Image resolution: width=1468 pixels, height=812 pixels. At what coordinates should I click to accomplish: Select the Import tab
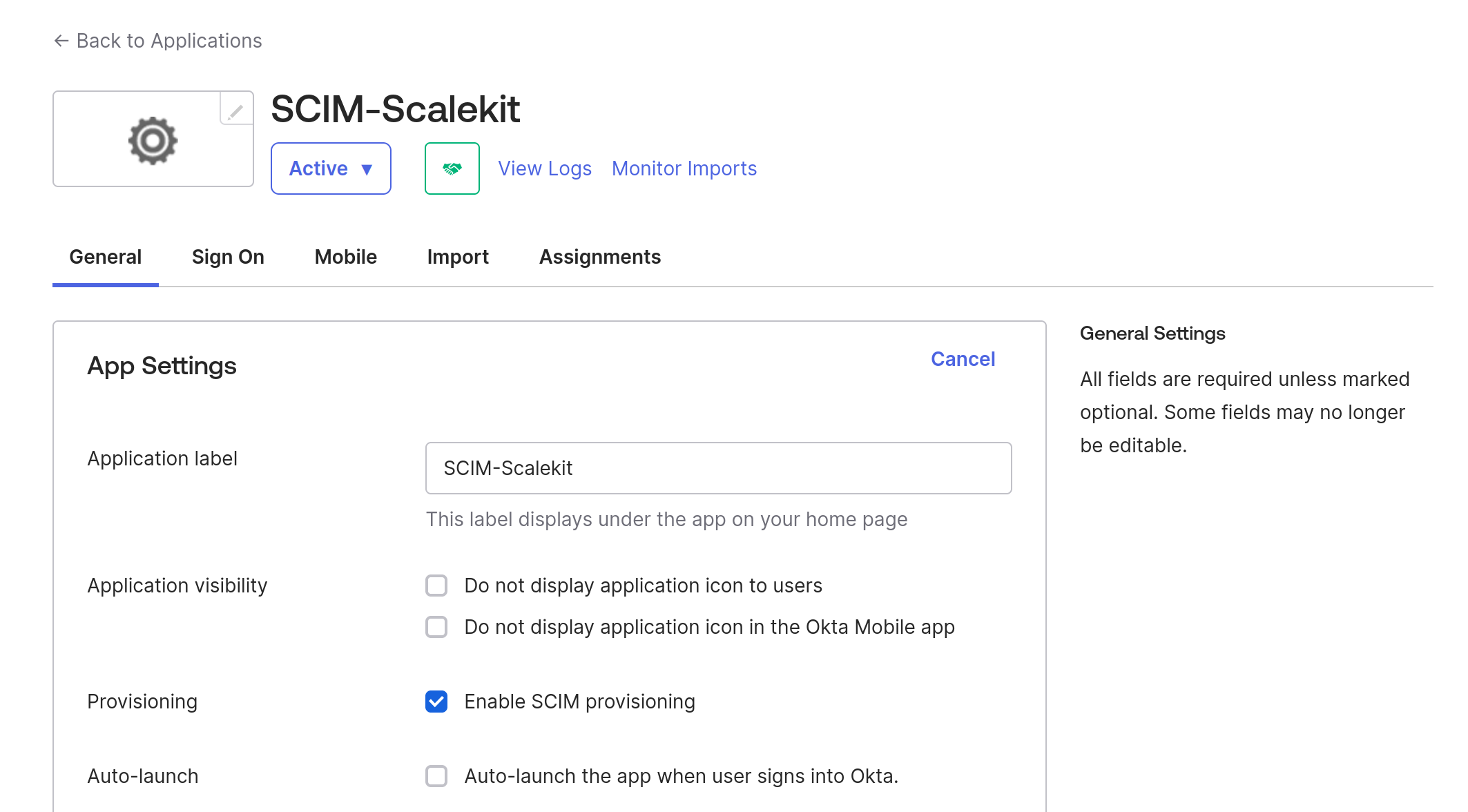tap(458, 257)
